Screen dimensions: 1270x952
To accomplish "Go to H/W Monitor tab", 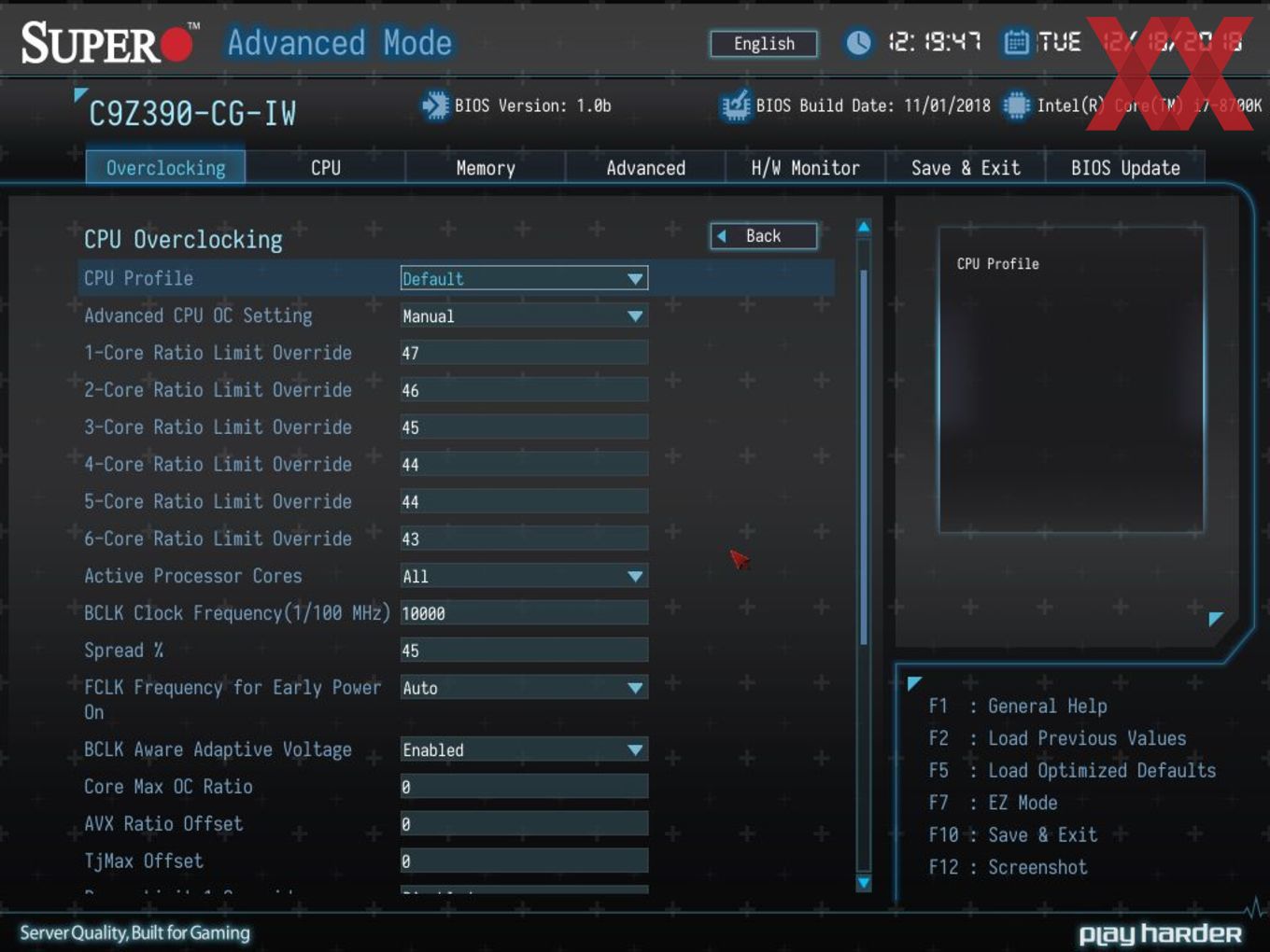I will (x=805, y=168).
